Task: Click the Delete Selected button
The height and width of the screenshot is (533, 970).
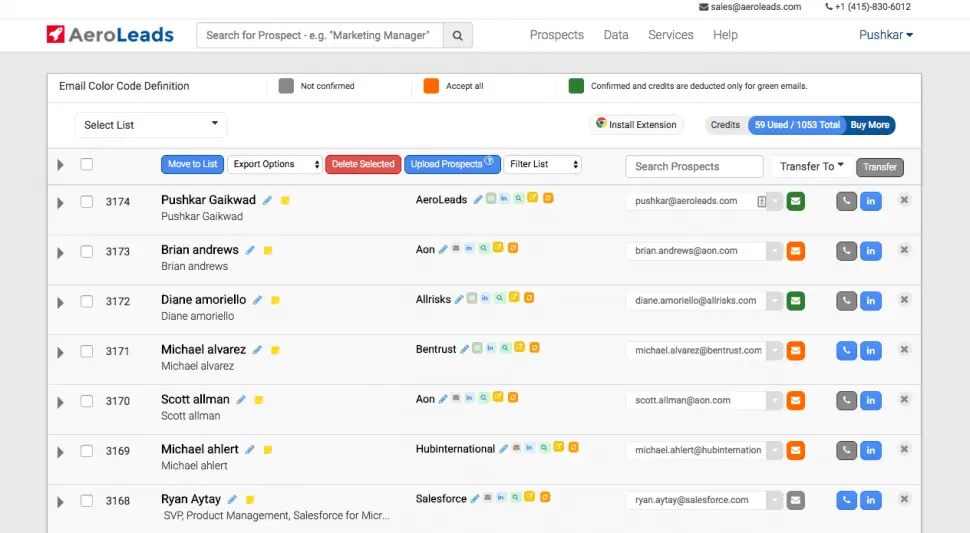Action: pyautogui.click(x=363, y=164)
